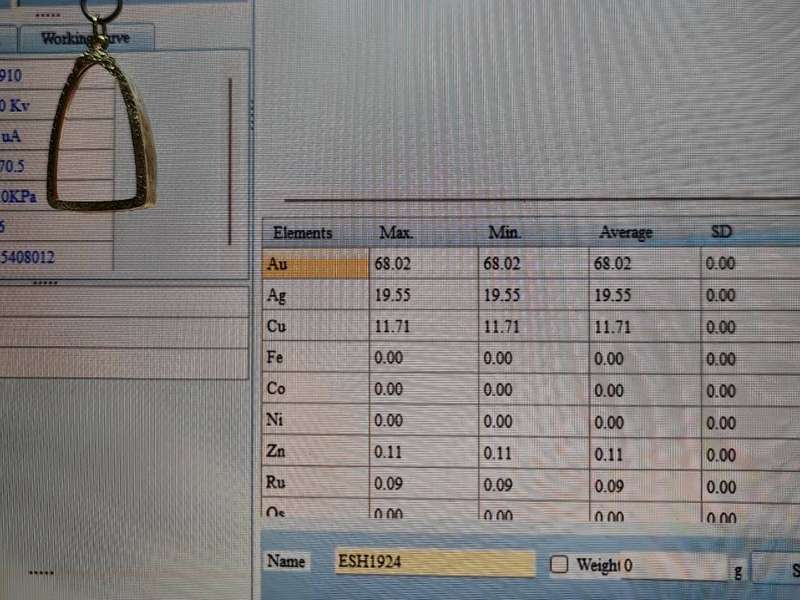Sort by the Max. column header
The image size is (800, 600).
coord(397,233)
